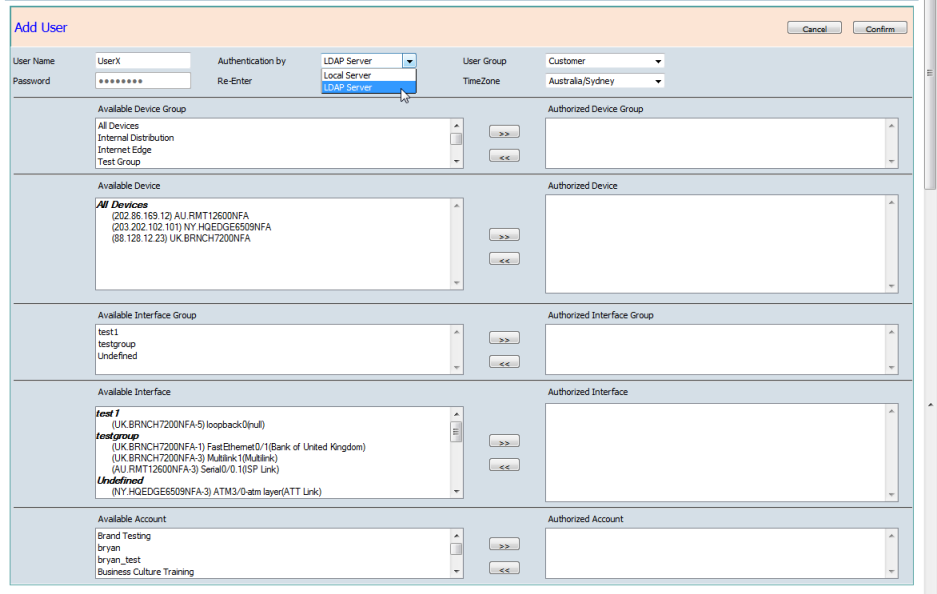
Task: Click up arrow of Available Interface scrollbar
Action: (457, 414)
